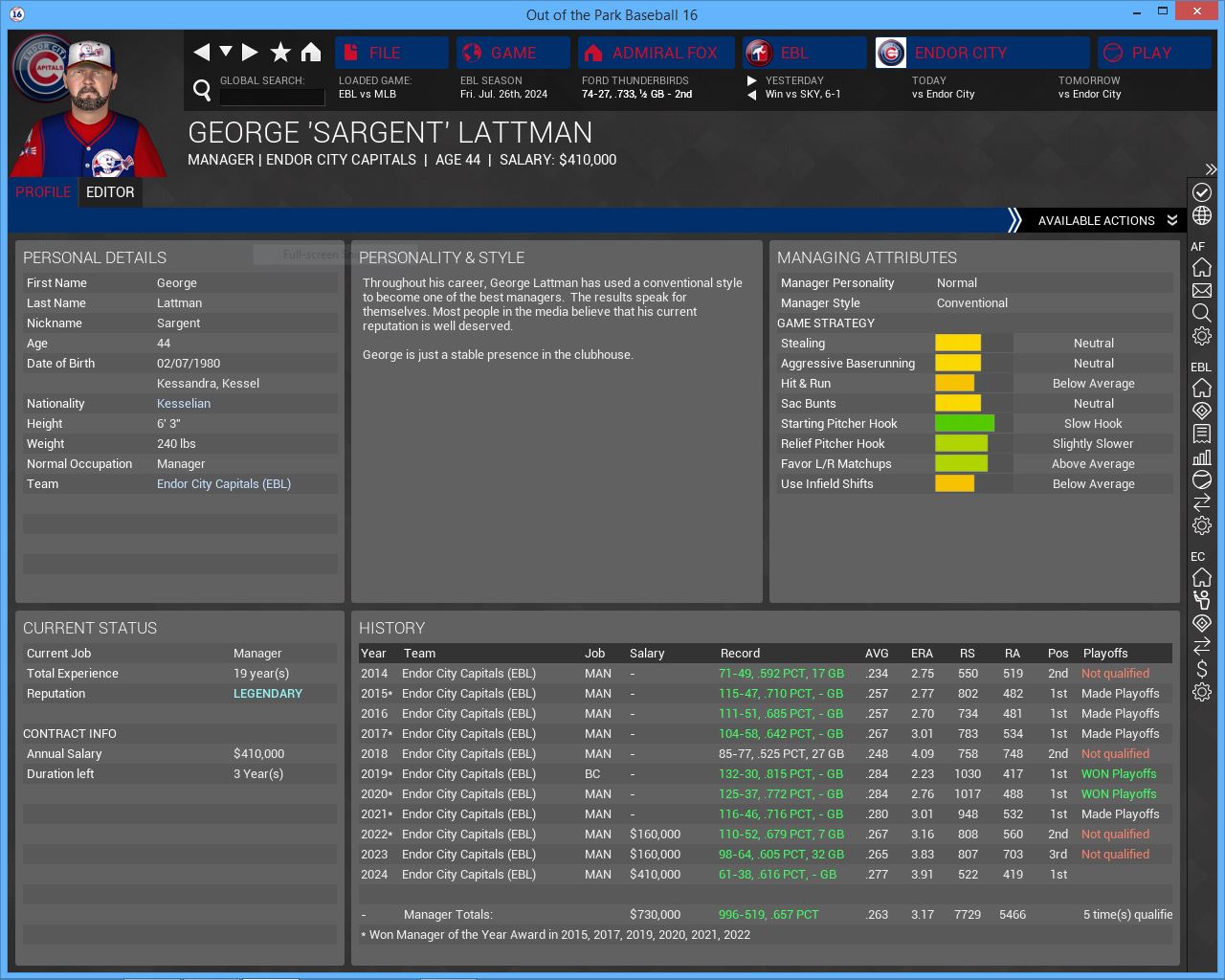Click the back navigation arrow
The image size is (1225, 980).
click(x=201, y=53)
